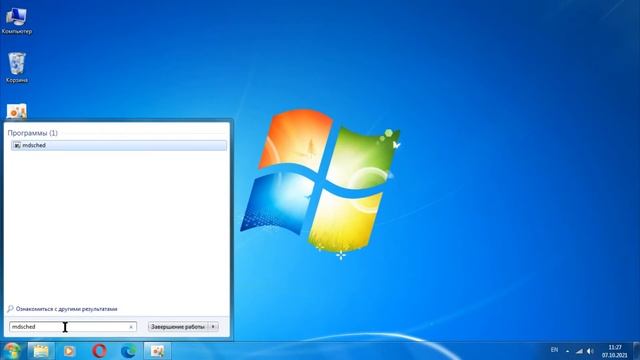Open File Explorer from the taskbar

(x=41, y=351)
